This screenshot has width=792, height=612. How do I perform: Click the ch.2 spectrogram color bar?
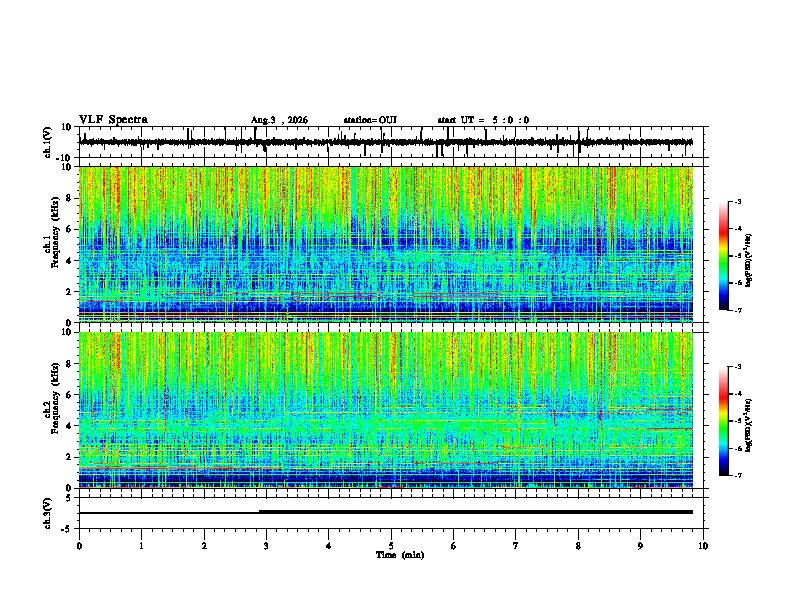723,421
